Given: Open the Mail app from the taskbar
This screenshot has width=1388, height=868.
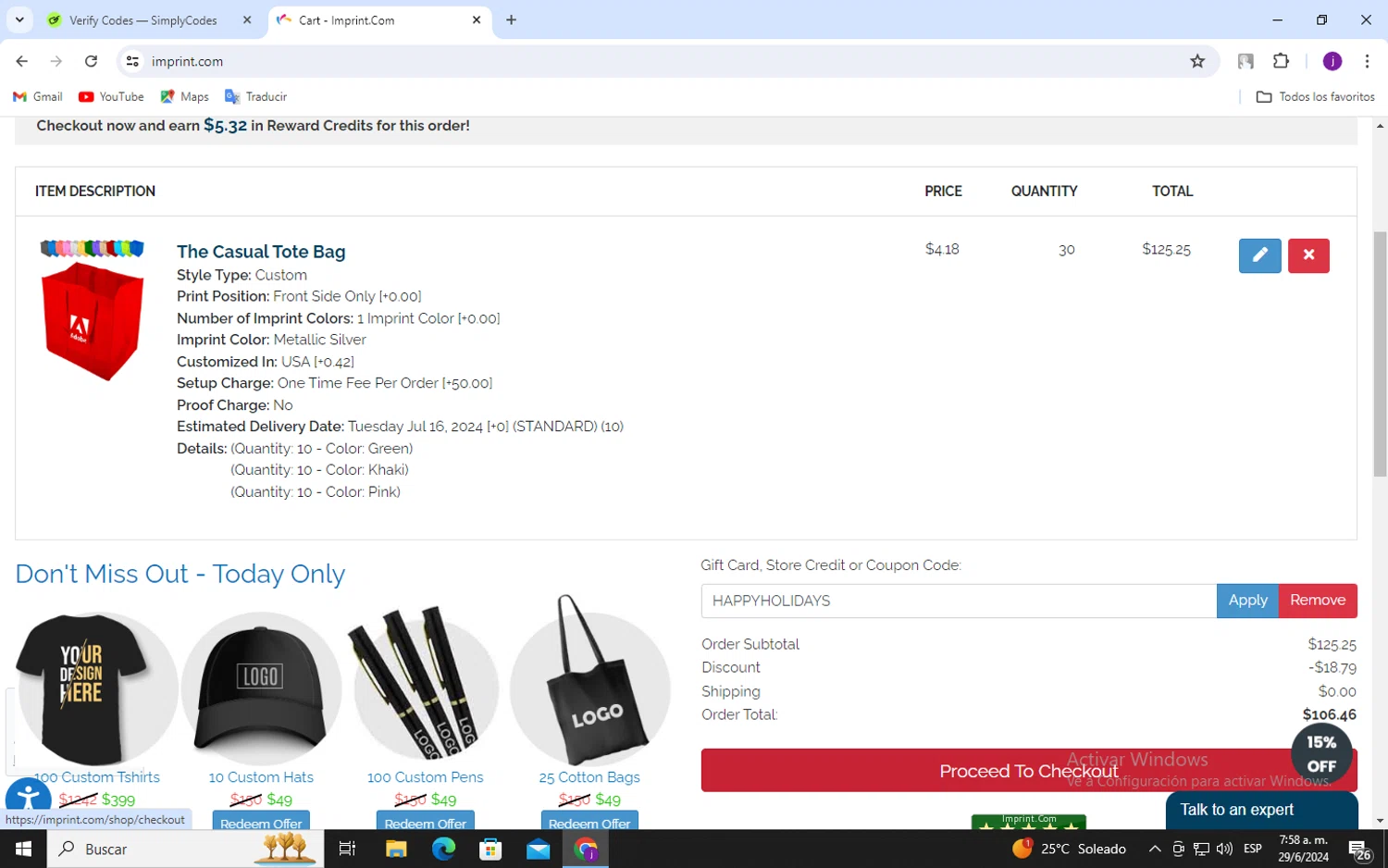Looking at the screenshot, I should (x=538, y=849).
